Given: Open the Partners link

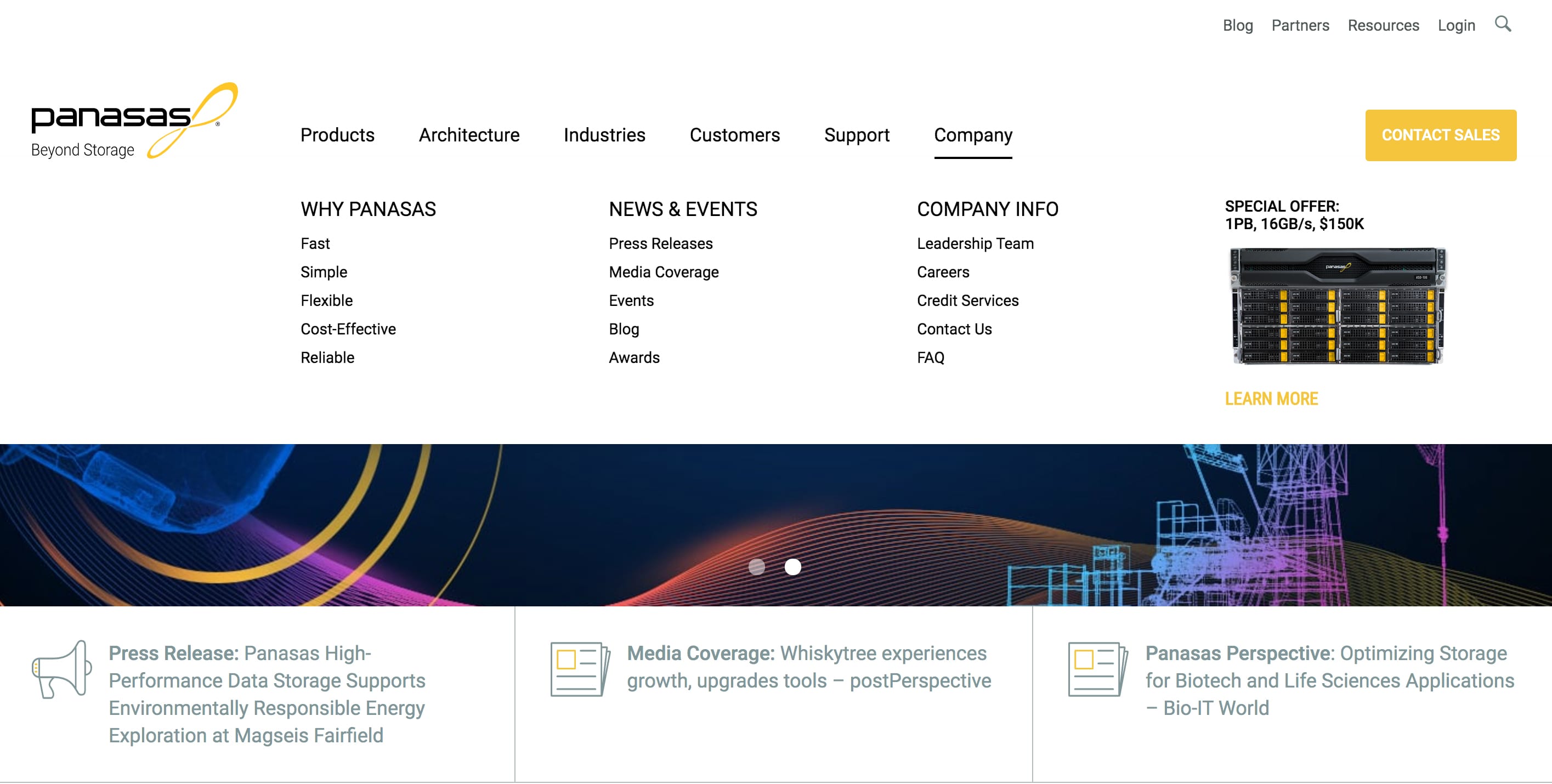Looking at the screenshot, I should [x=1300, y=25].
